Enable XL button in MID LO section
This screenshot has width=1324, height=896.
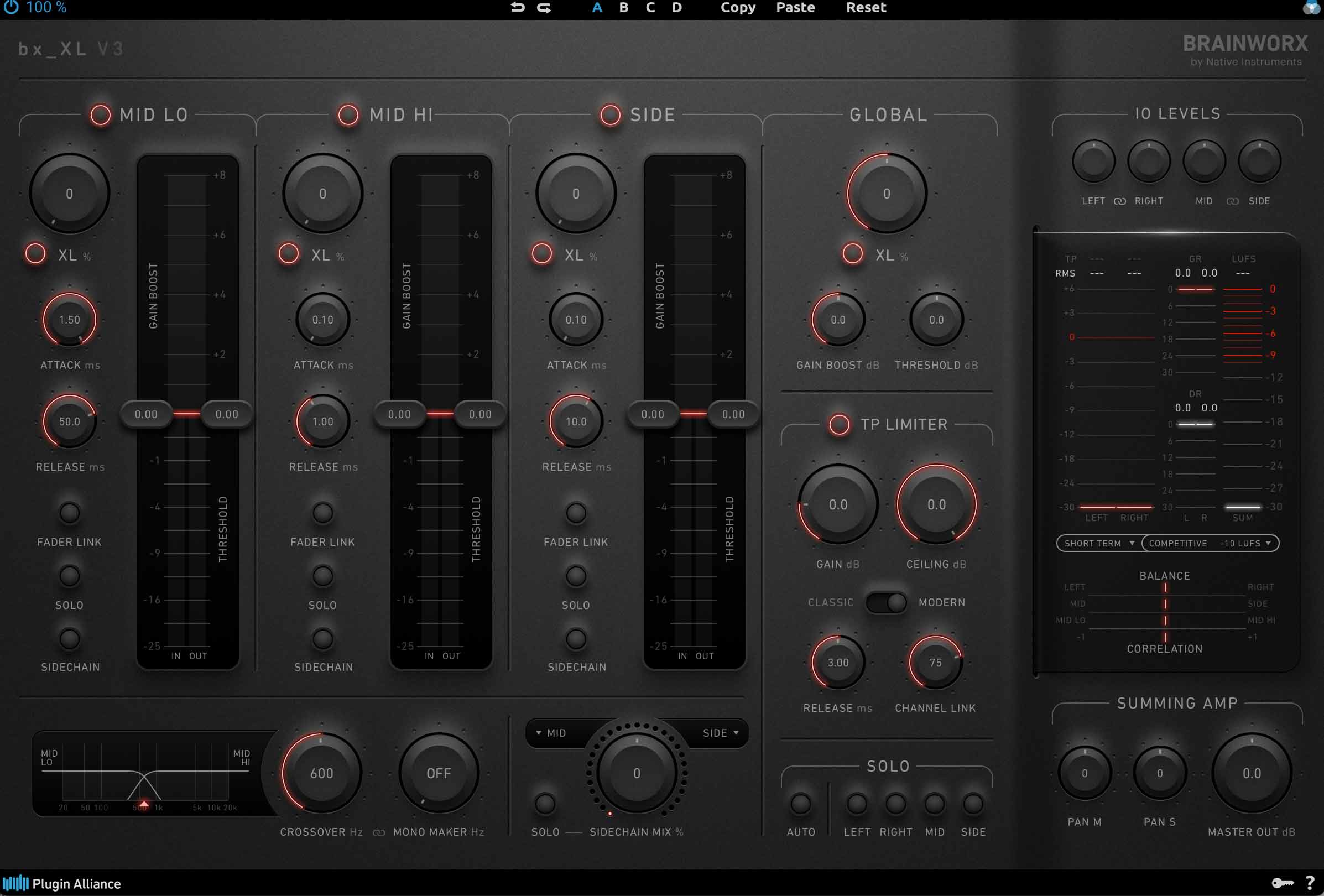click(35, 253)
